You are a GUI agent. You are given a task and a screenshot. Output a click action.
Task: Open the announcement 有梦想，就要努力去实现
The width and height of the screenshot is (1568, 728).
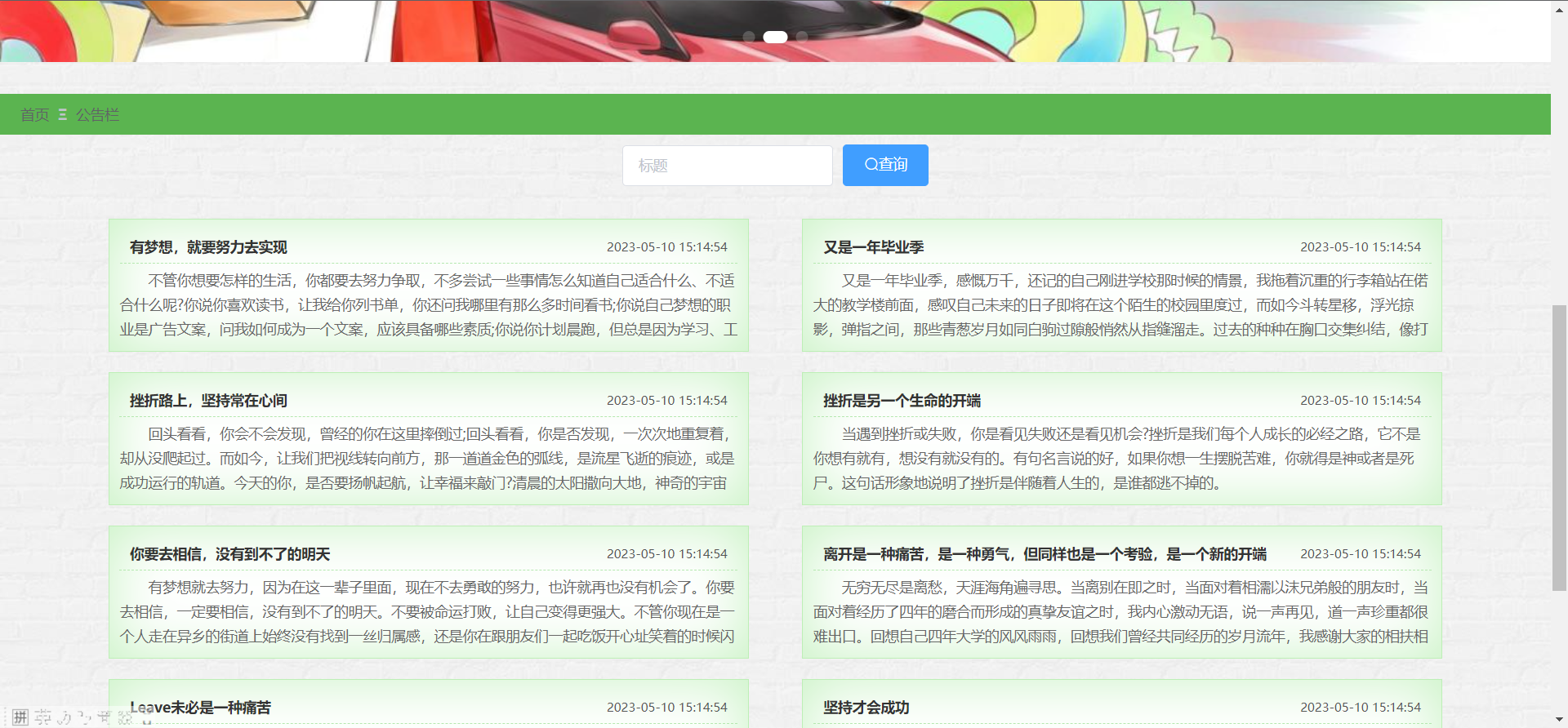(208, 247)
